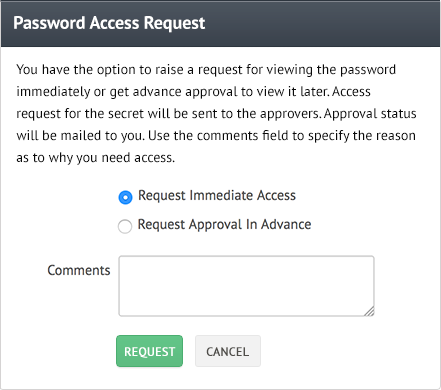Focus the Comments text area
This screenshot has width=441, height=390.
246,286
